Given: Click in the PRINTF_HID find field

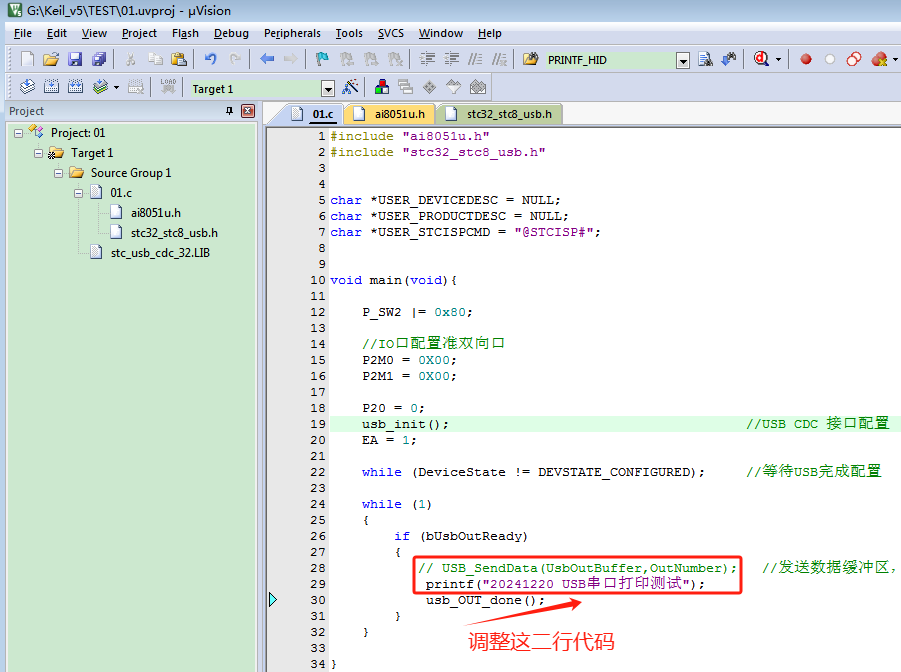Looking at the screenshot, I should (x=609, y=60).
